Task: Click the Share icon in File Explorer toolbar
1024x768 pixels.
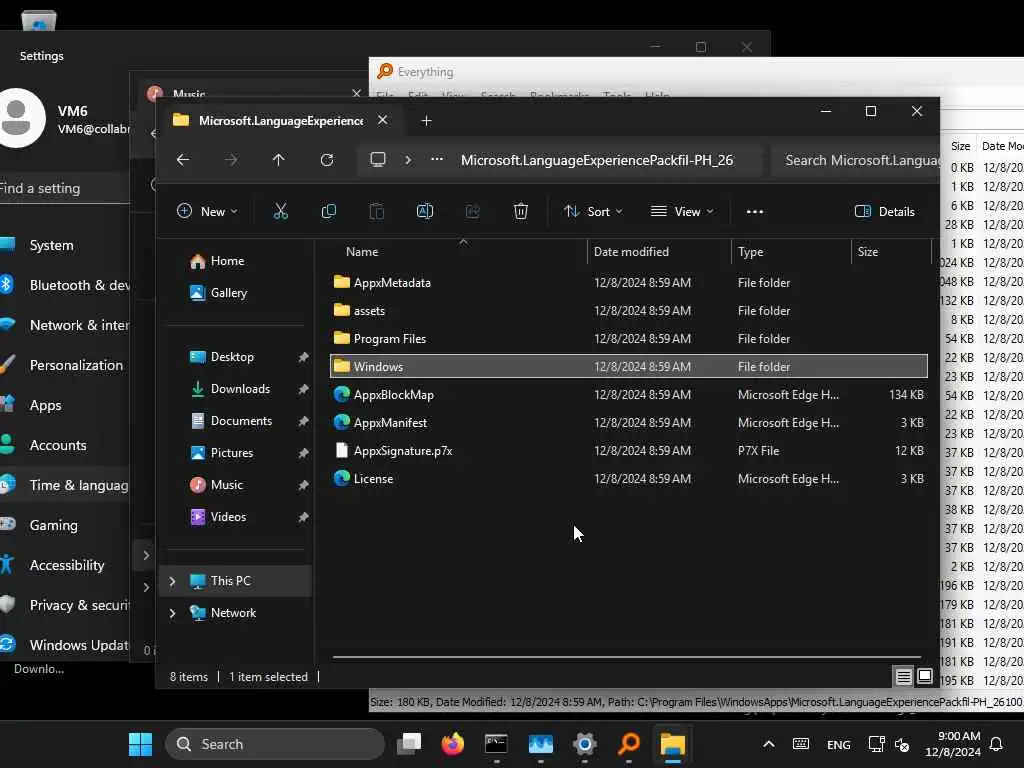Action: (472, 211)
